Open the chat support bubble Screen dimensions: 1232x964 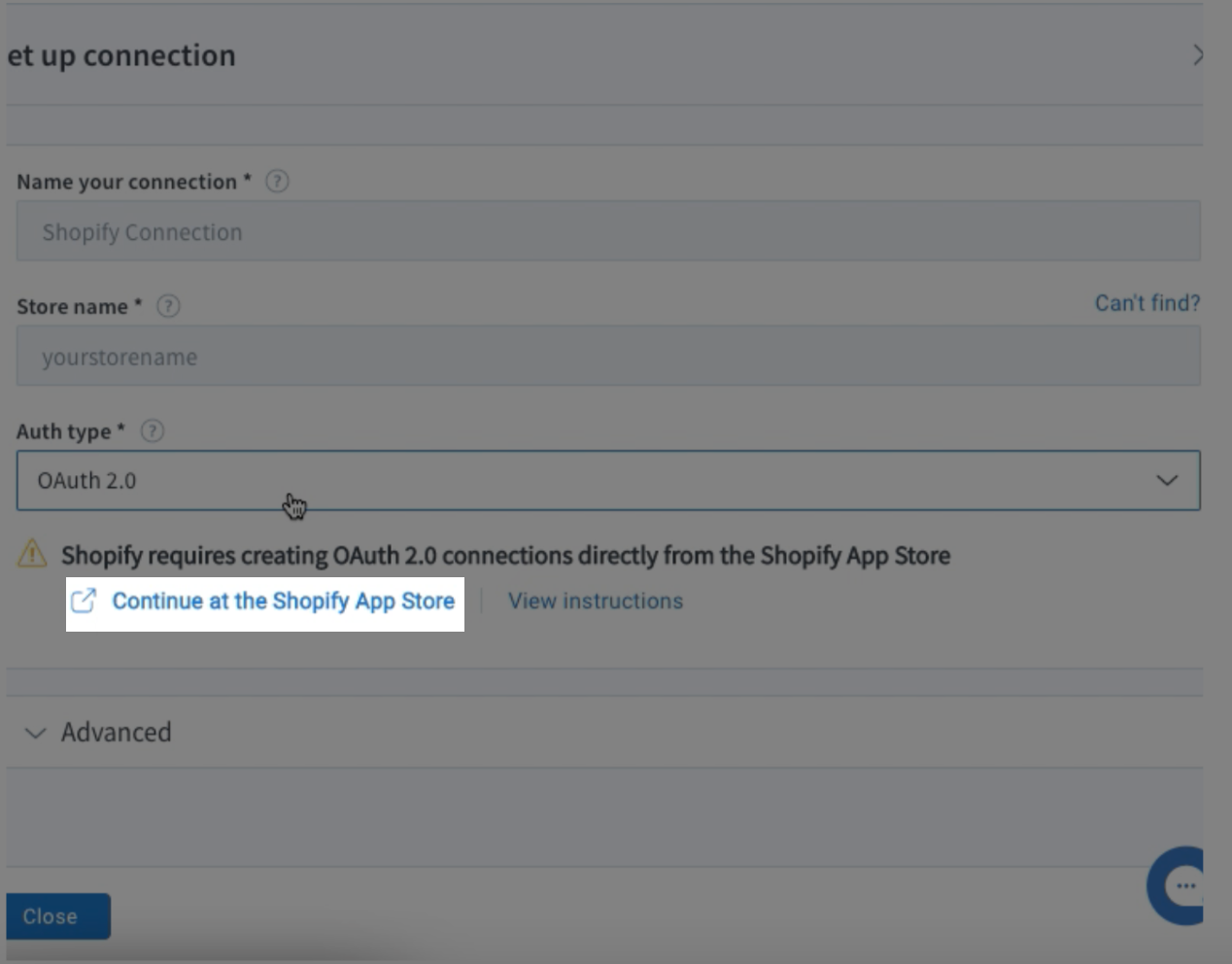[1176, 885]
